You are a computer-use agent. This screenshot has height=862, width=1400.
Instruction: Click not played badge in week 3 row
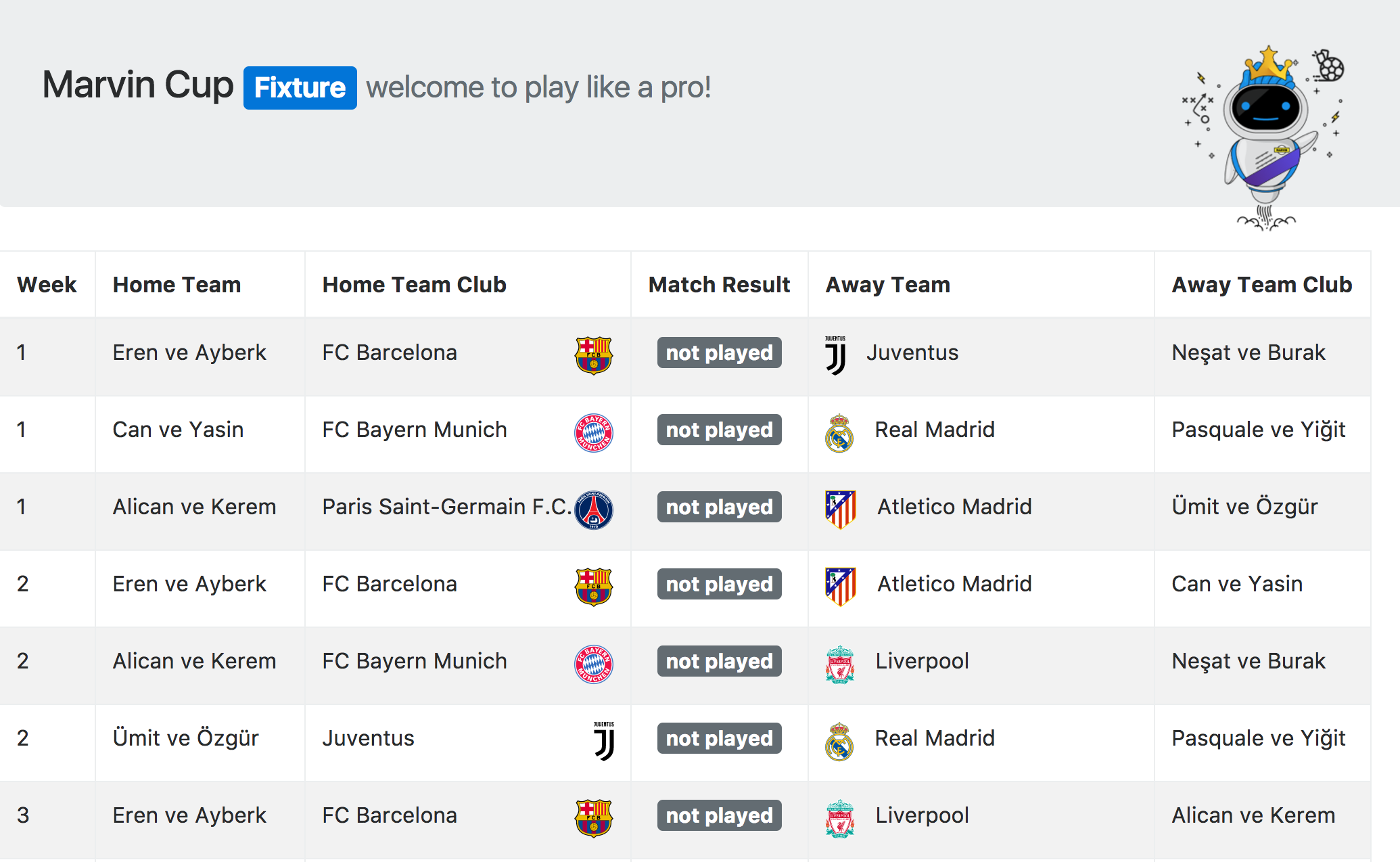pyautogui.click(x=720, y=815)
